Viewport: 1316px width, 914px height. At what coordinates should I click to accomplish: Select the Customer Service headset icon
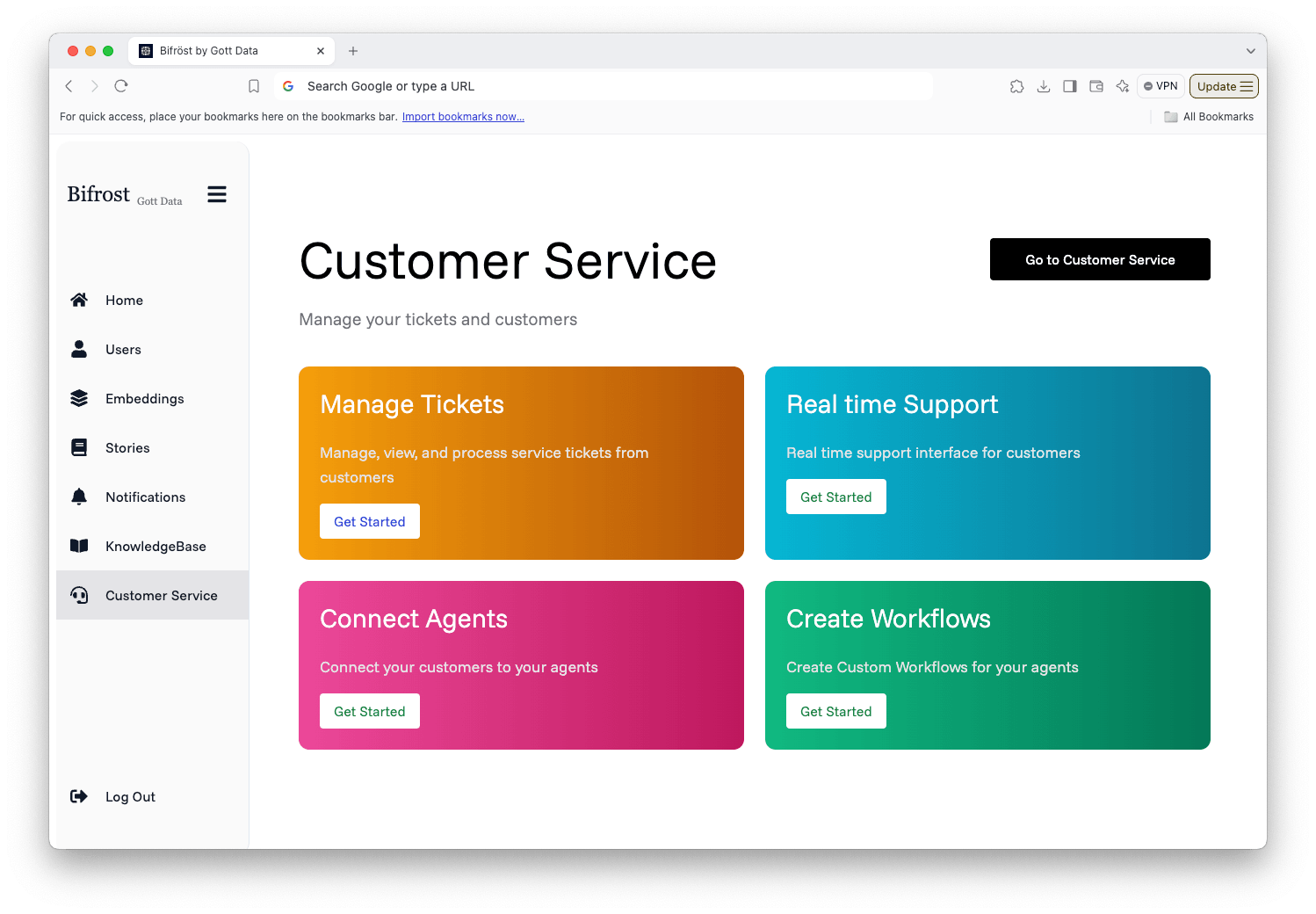coord(79,595)
